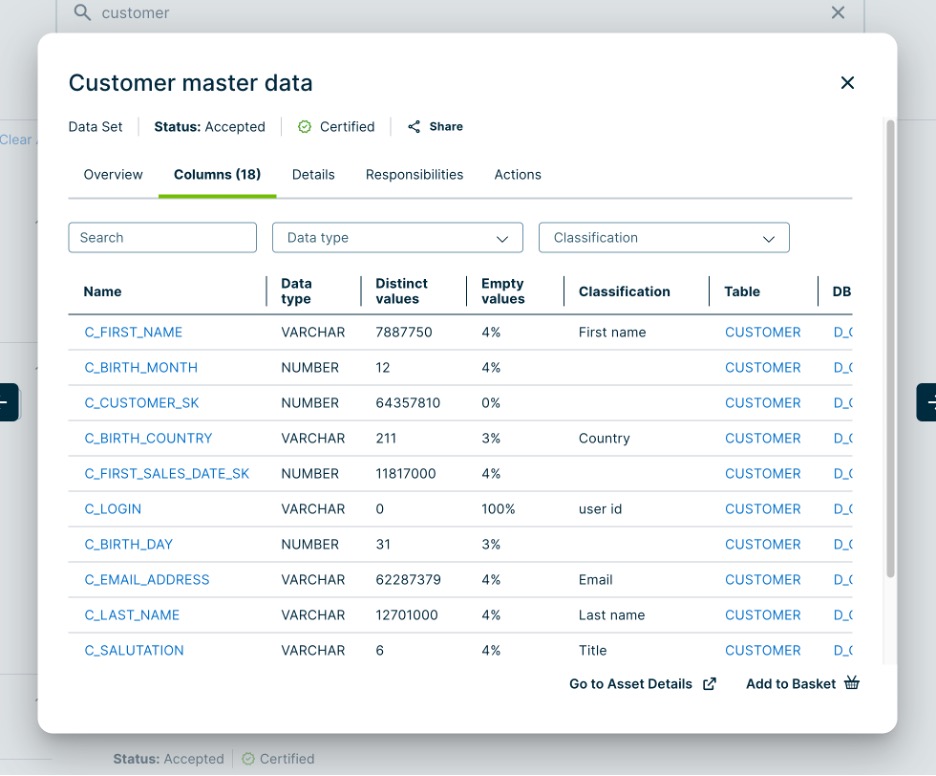The height and width of the screenshot is (776, 936).
Task: Switch to the Overview tab
Action: click(112, 174)
